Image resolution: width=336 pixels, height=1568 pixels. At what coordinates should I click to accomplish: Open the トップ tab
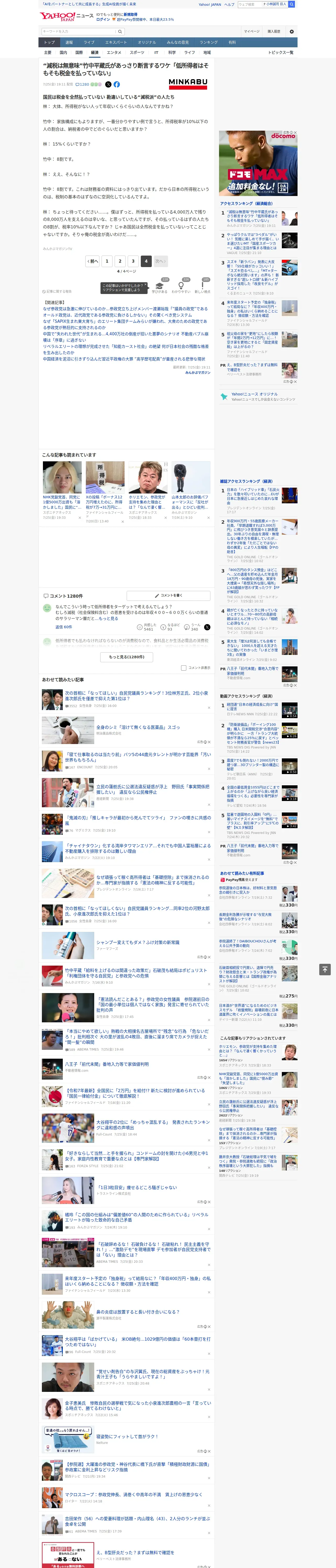click(49, 42)
